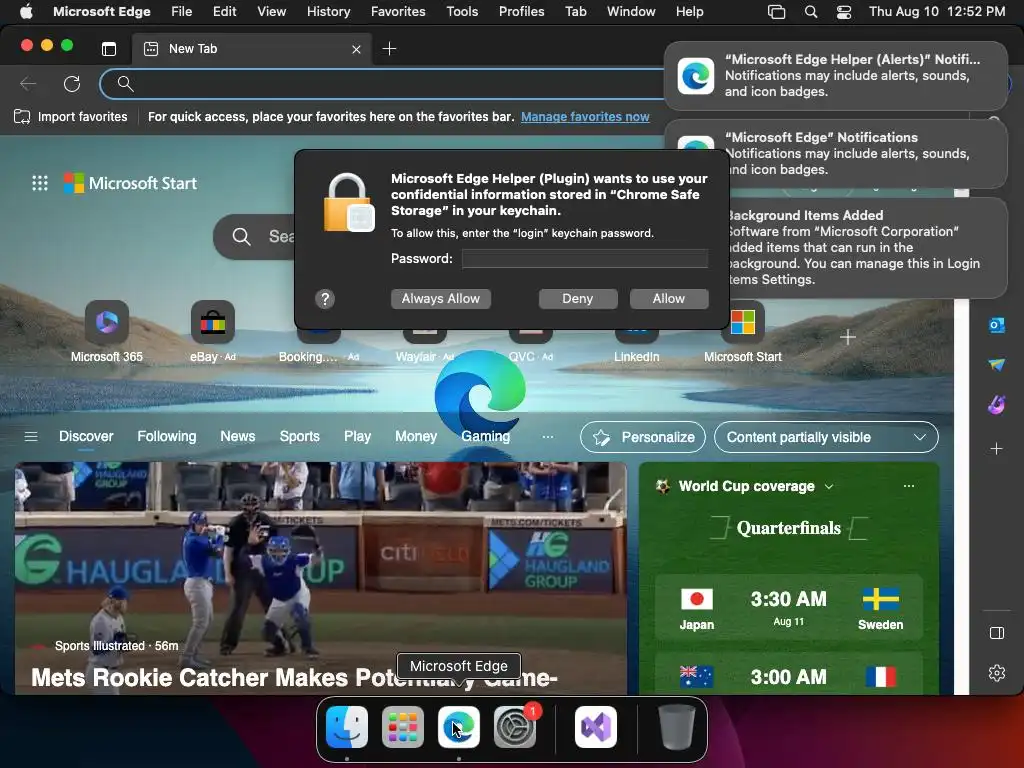Open Launchpad from the Dock
1024x768 pixels.
tap(403, 727)
